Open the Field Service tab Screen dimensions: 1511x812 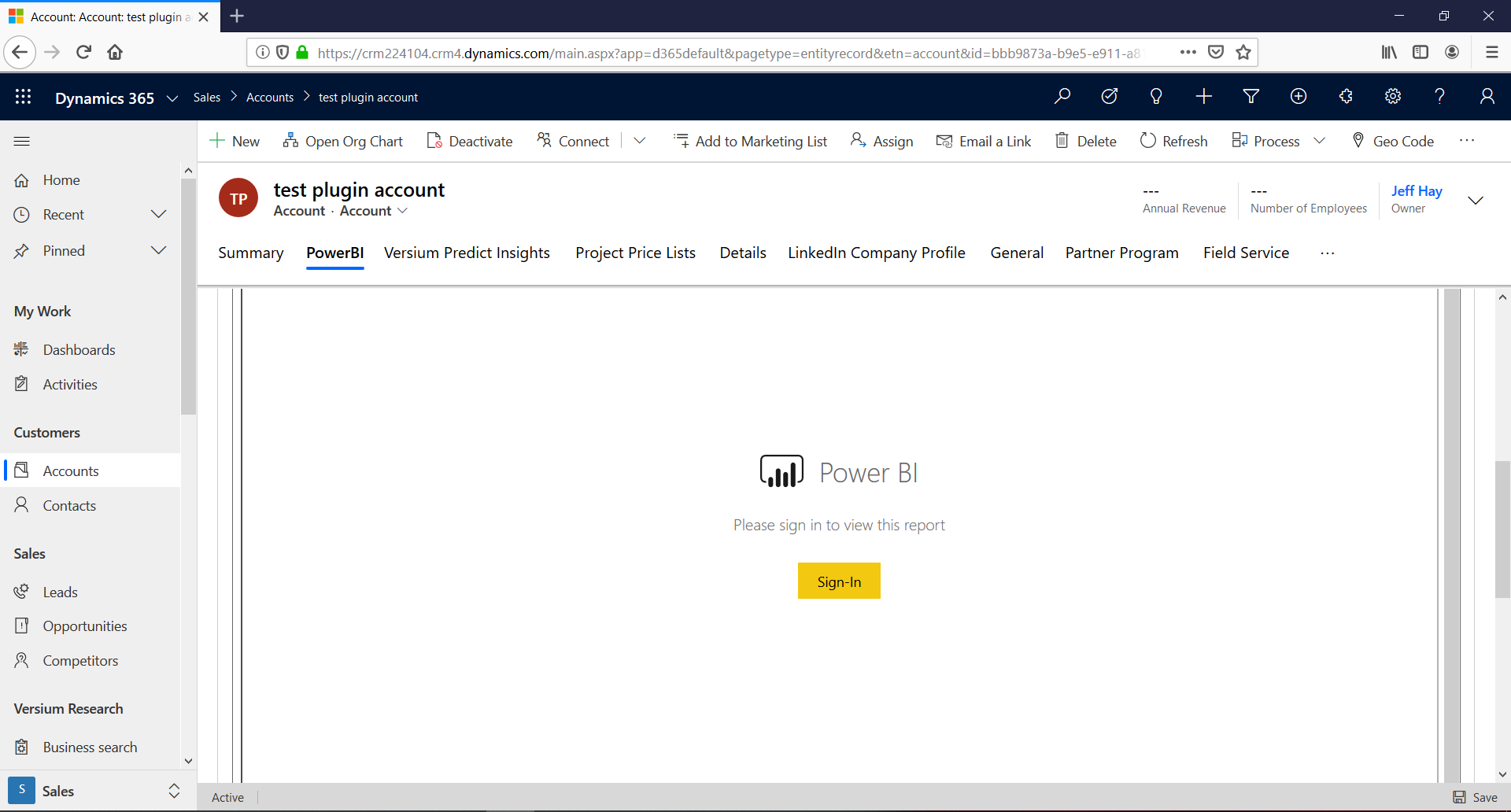tap(1247, 253)
